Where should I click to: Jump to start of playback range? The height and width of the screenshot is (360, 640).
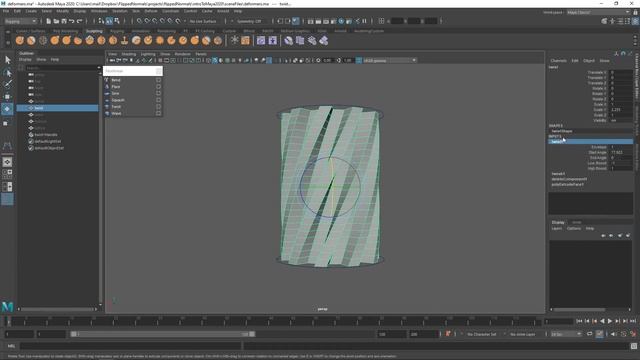(x=579, y=321)
